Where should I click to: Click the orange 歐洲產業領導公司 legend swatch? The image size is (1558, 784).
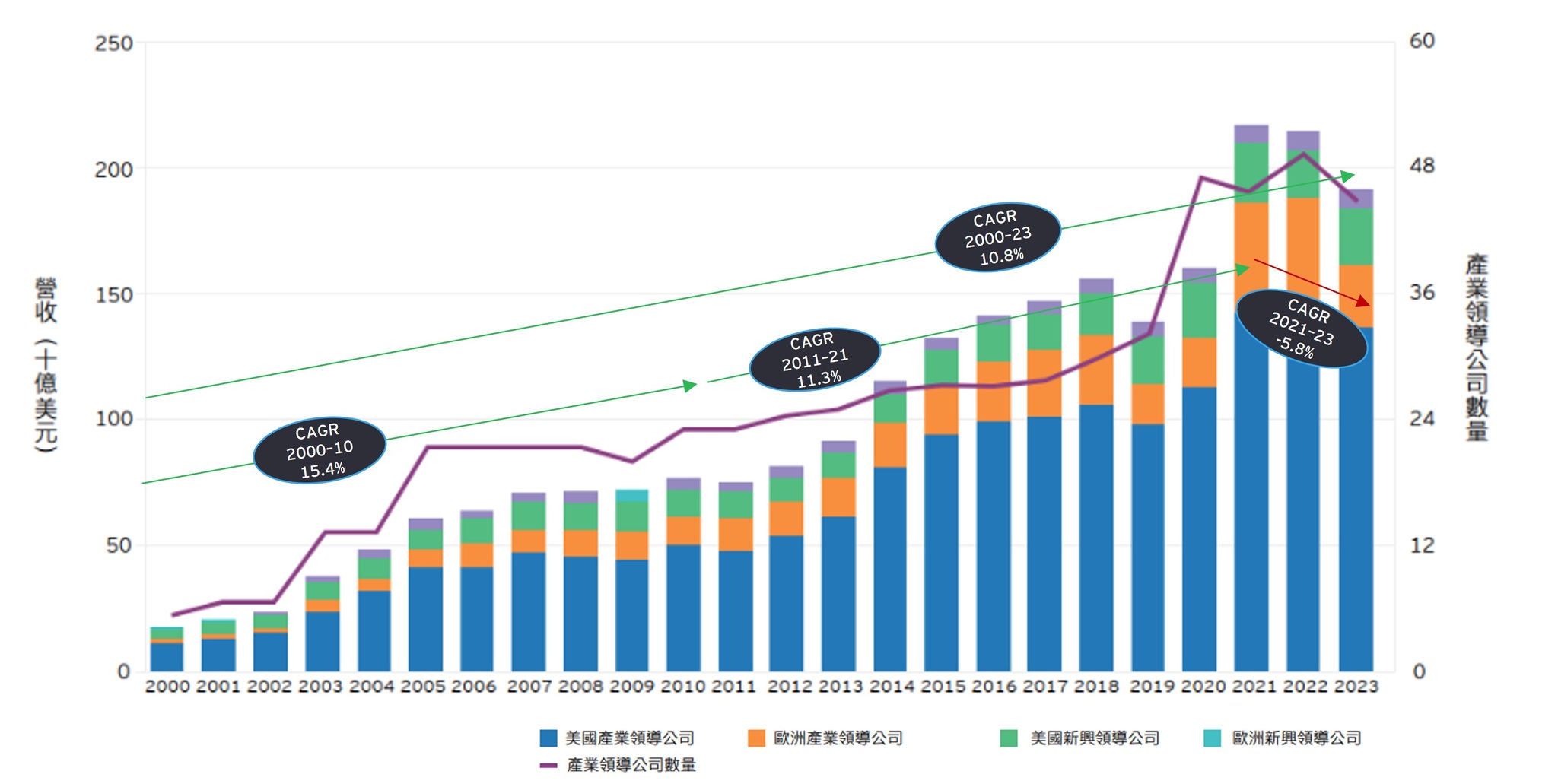tap(756, 738)
